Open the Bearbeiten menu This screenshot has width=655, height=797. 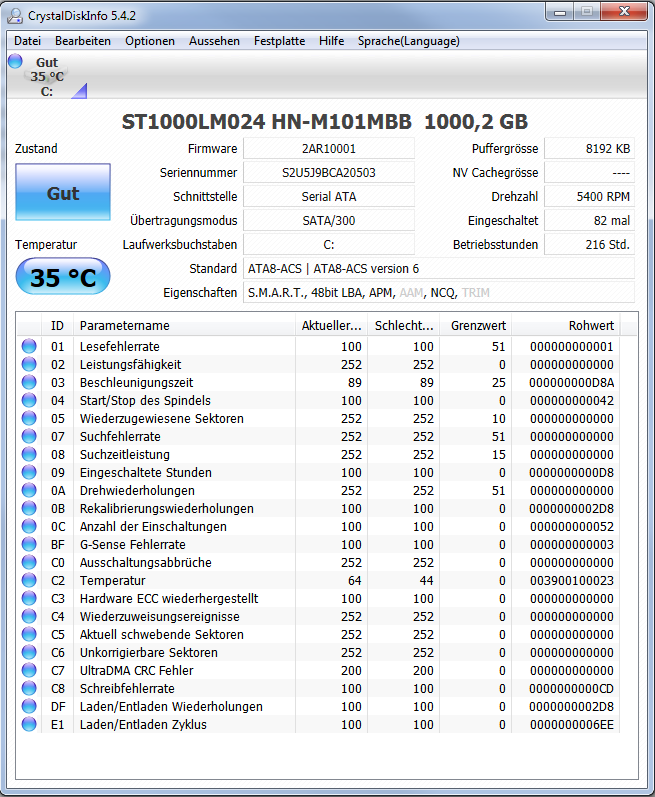[x=83, y=41]
